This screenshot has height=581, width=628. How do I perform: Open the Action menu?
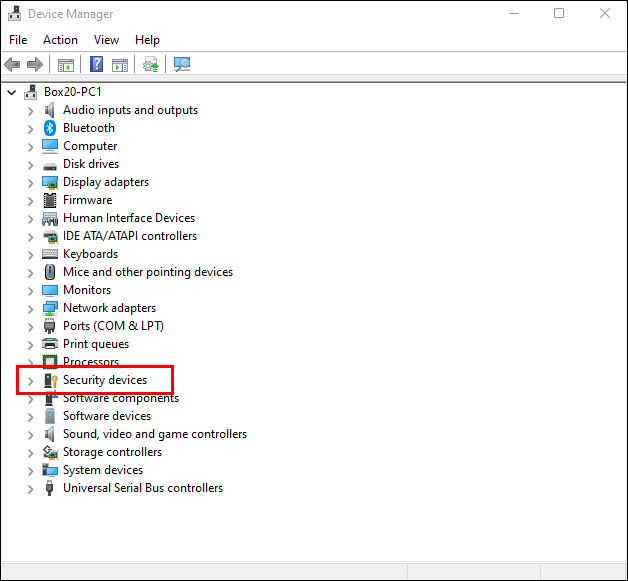click(60, 40)
